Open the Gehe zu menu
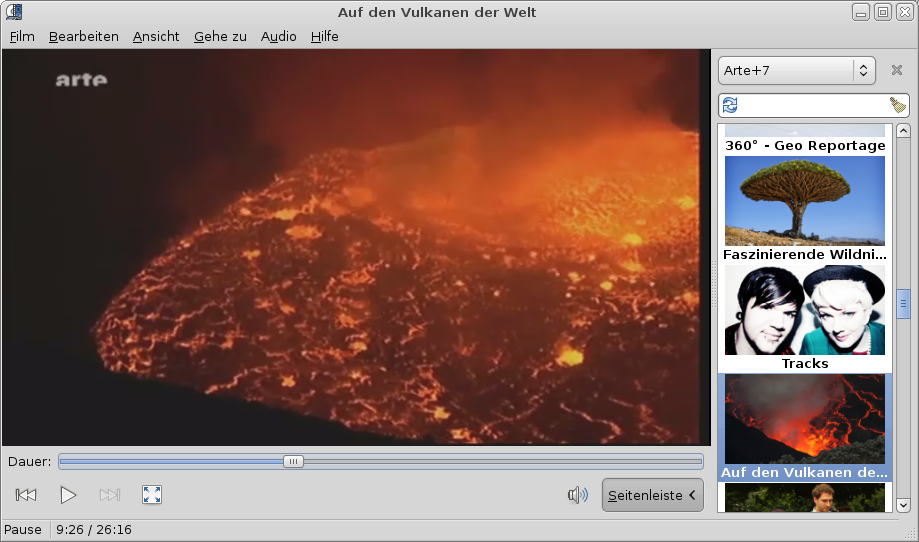The image size is (919, 542). pyautogui.click(x=220, y=36)
